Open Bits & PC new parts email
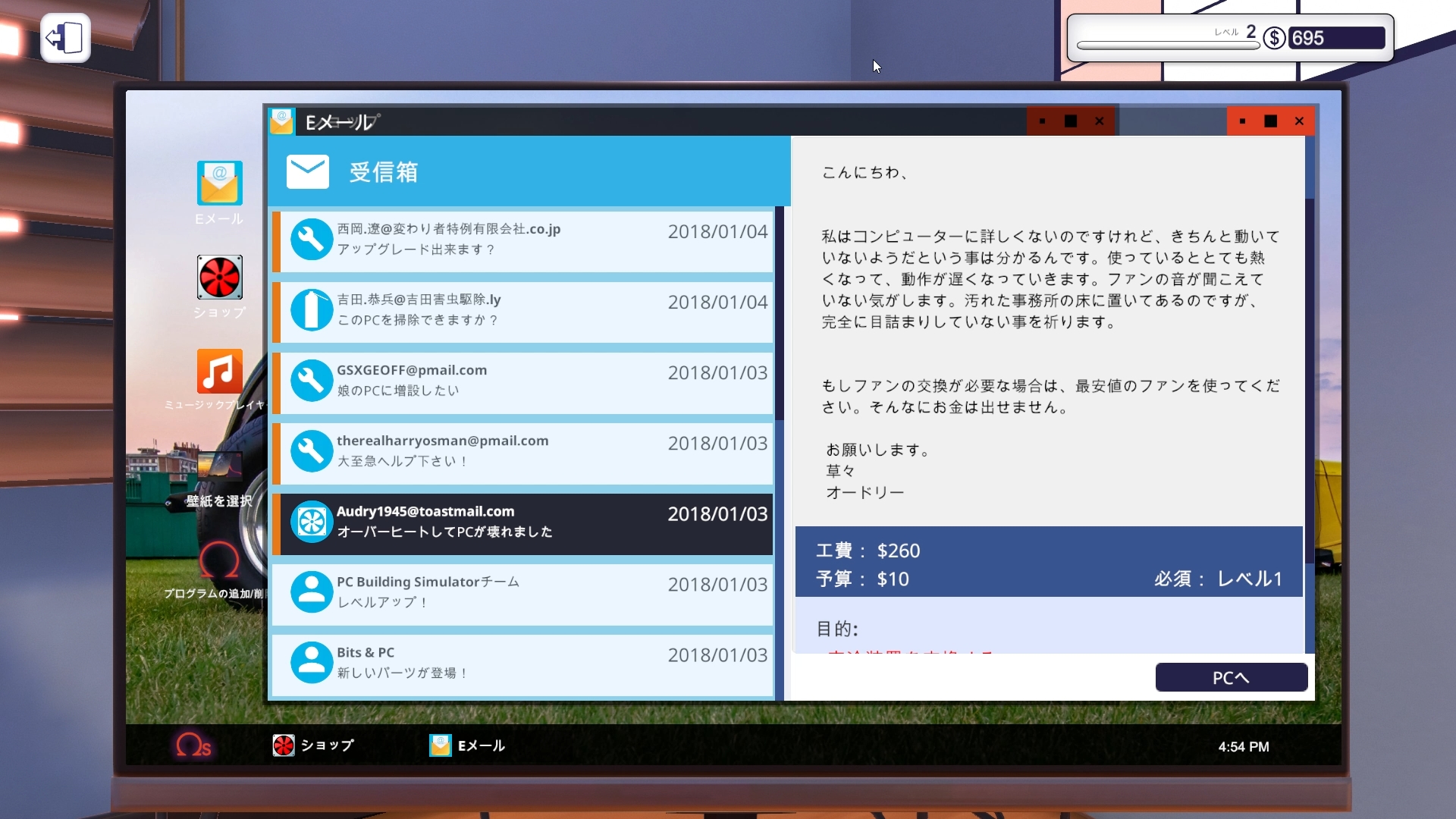The width and height of the screenshot is (1456, 819). 523,664
